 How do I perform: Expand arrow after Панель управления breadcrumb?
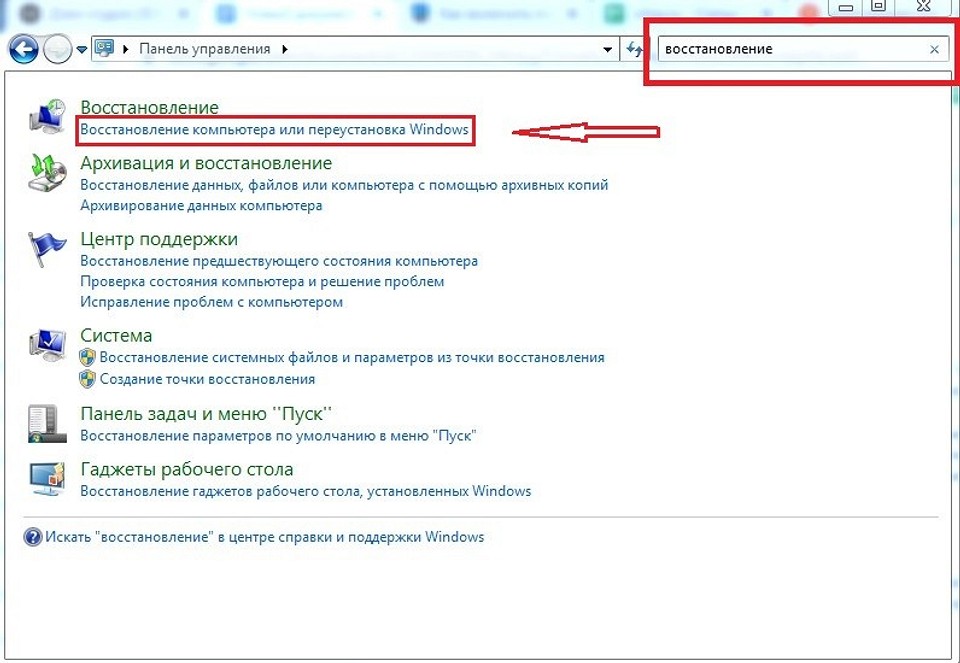pyautogui.click(x=285, y=49)
